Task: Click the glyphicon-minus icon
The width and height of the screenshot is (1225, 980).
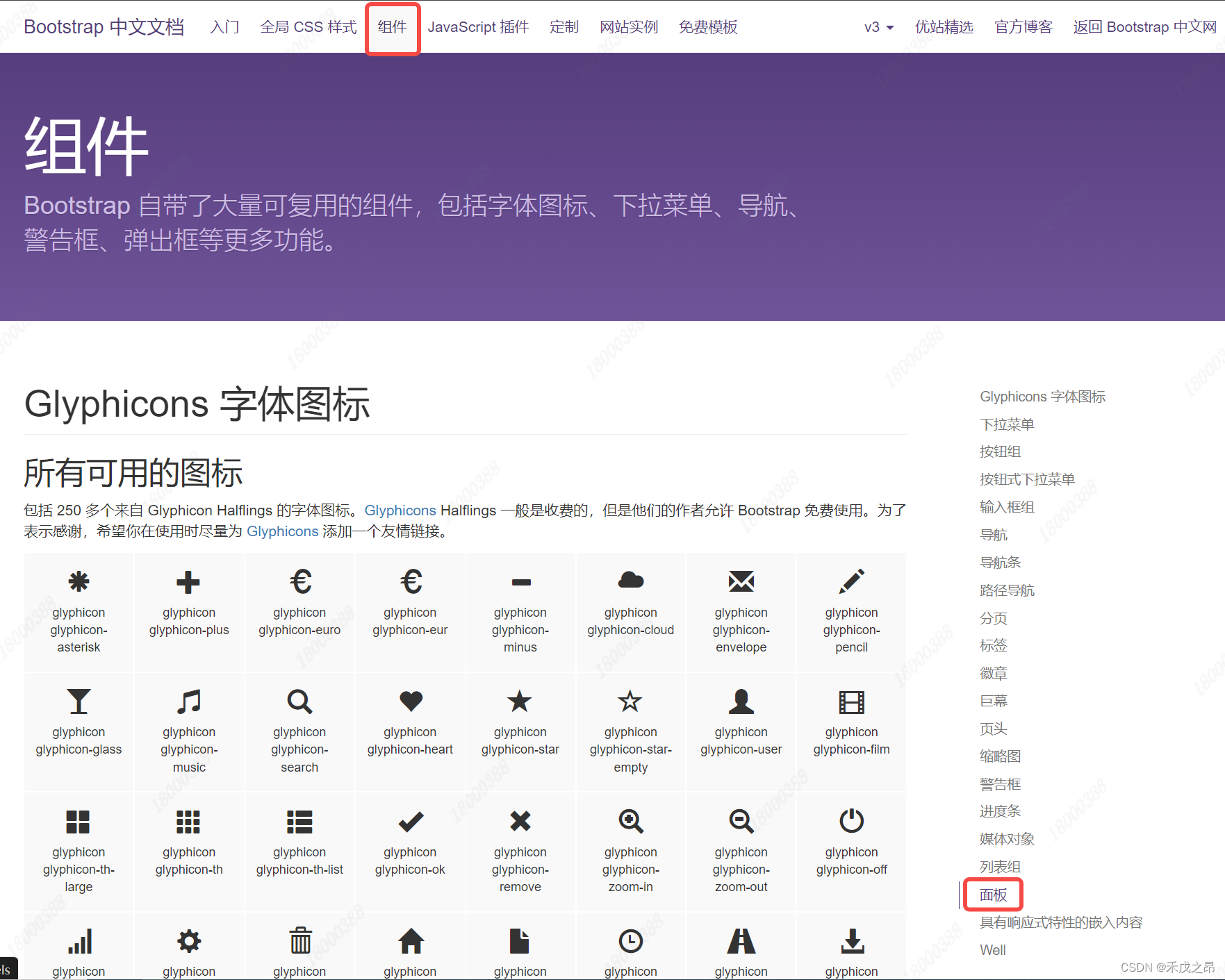Action: pyautogui.click(x=521, y=582)
